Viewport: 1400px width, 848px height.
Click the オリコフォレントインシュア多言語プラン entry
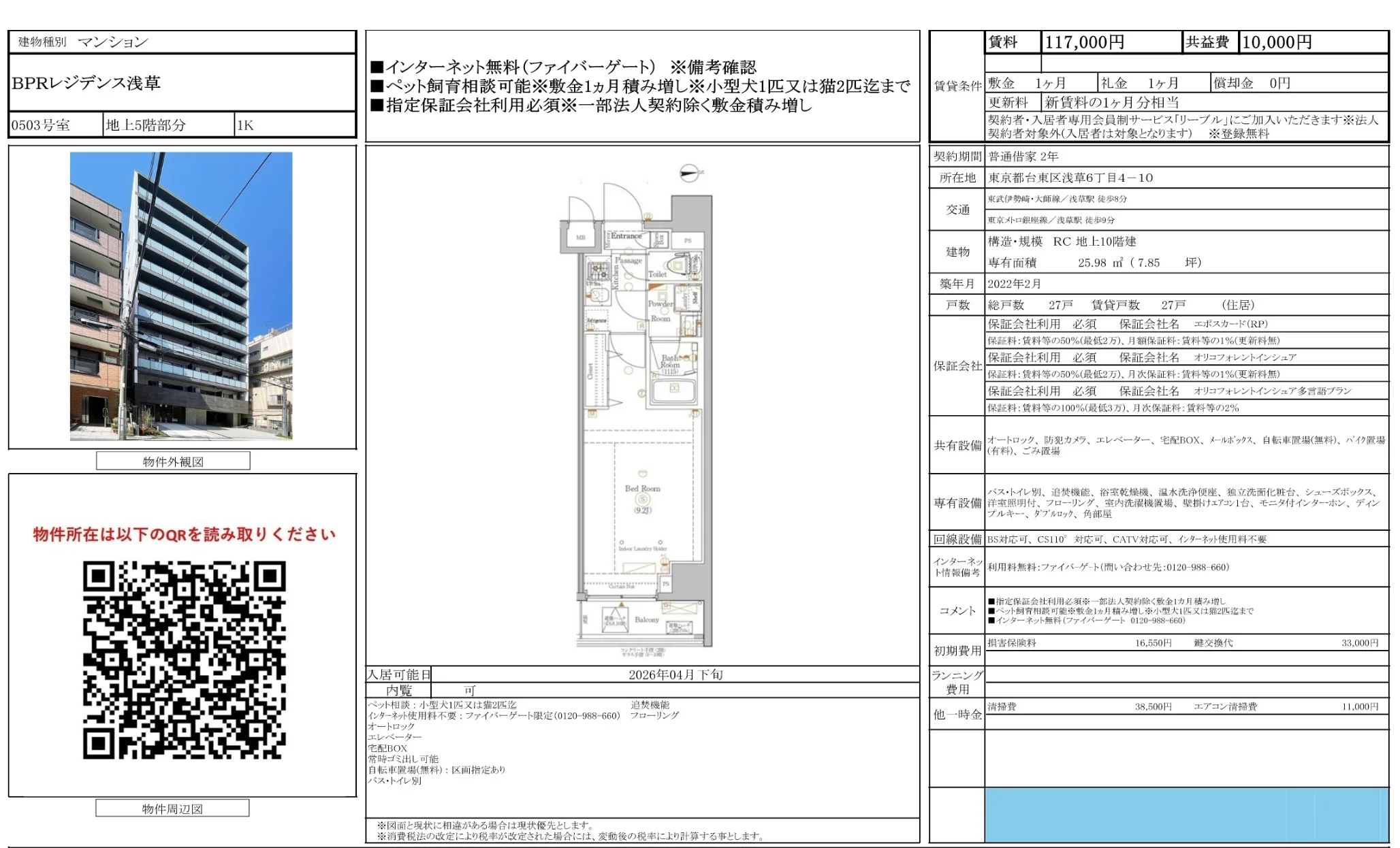point(1272,391)
